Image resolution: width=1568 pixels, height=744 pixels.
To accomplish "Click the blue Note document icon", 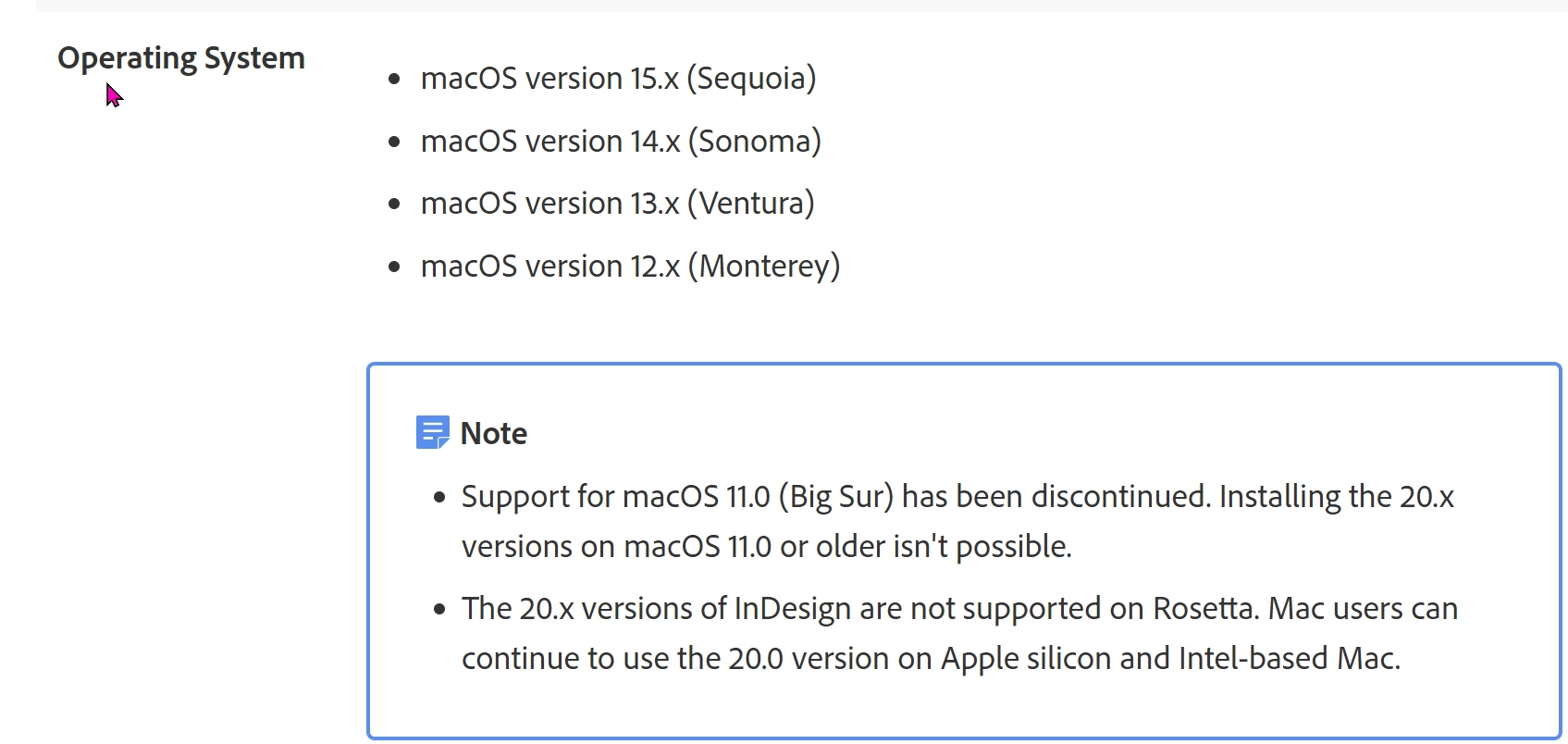I will pyautogui.click(x=432, y=432).
